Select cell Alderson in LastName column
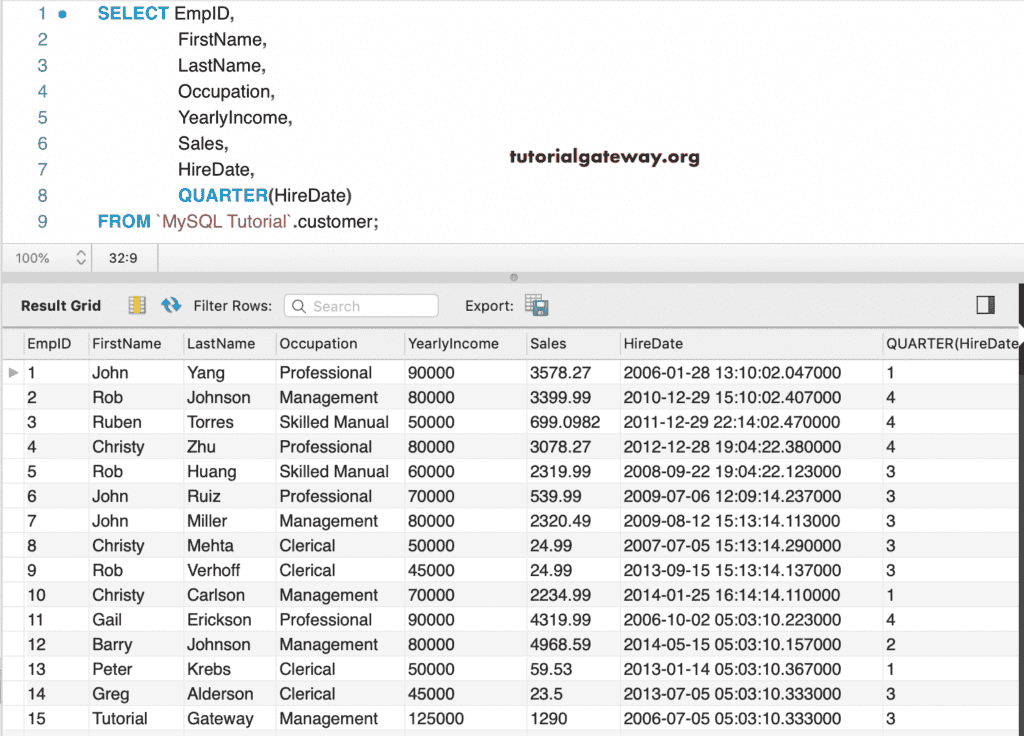 pyautogui.click(x=230, y=694)
